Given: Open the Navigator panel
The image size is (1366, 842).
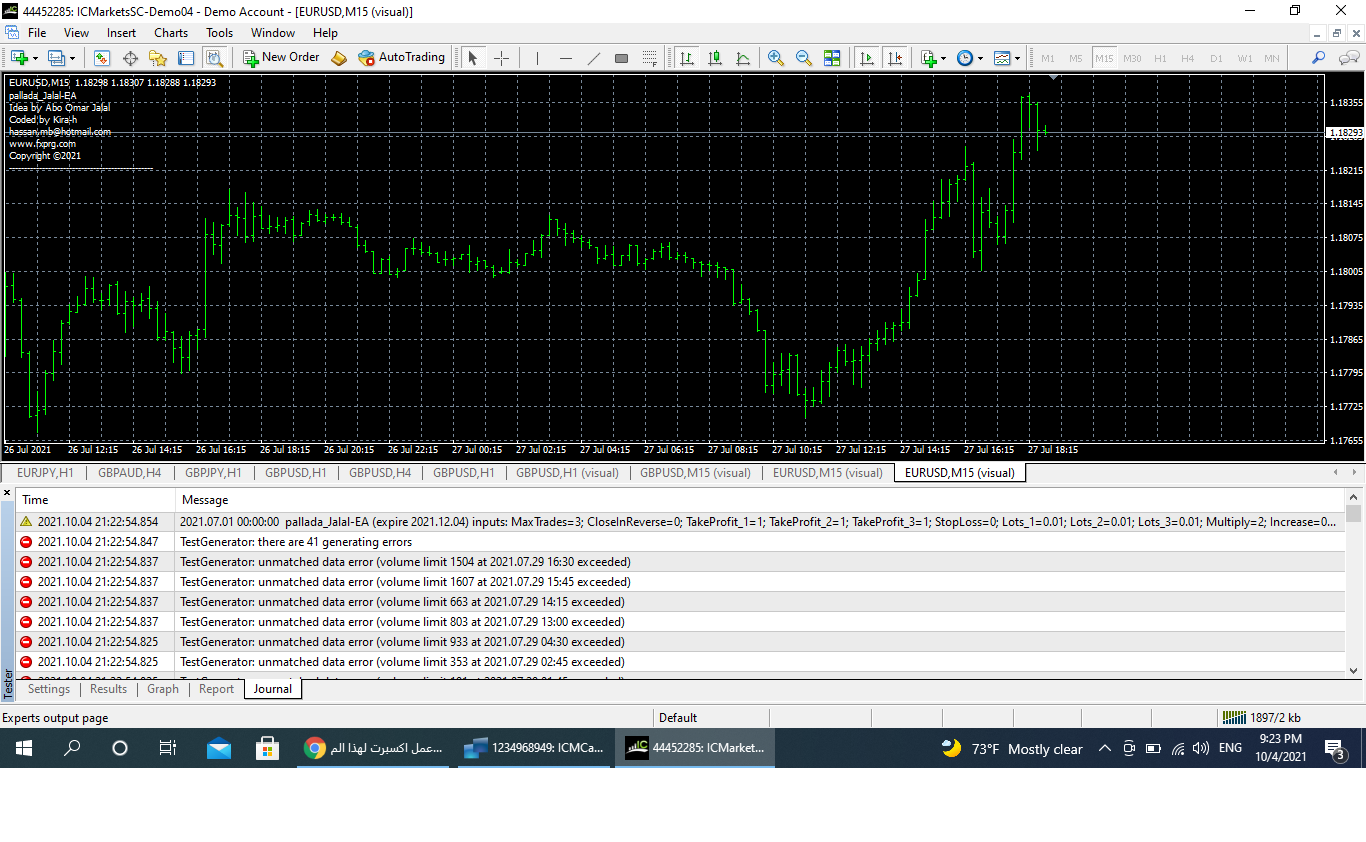Looking at the screenshot, I should point(157,58).
